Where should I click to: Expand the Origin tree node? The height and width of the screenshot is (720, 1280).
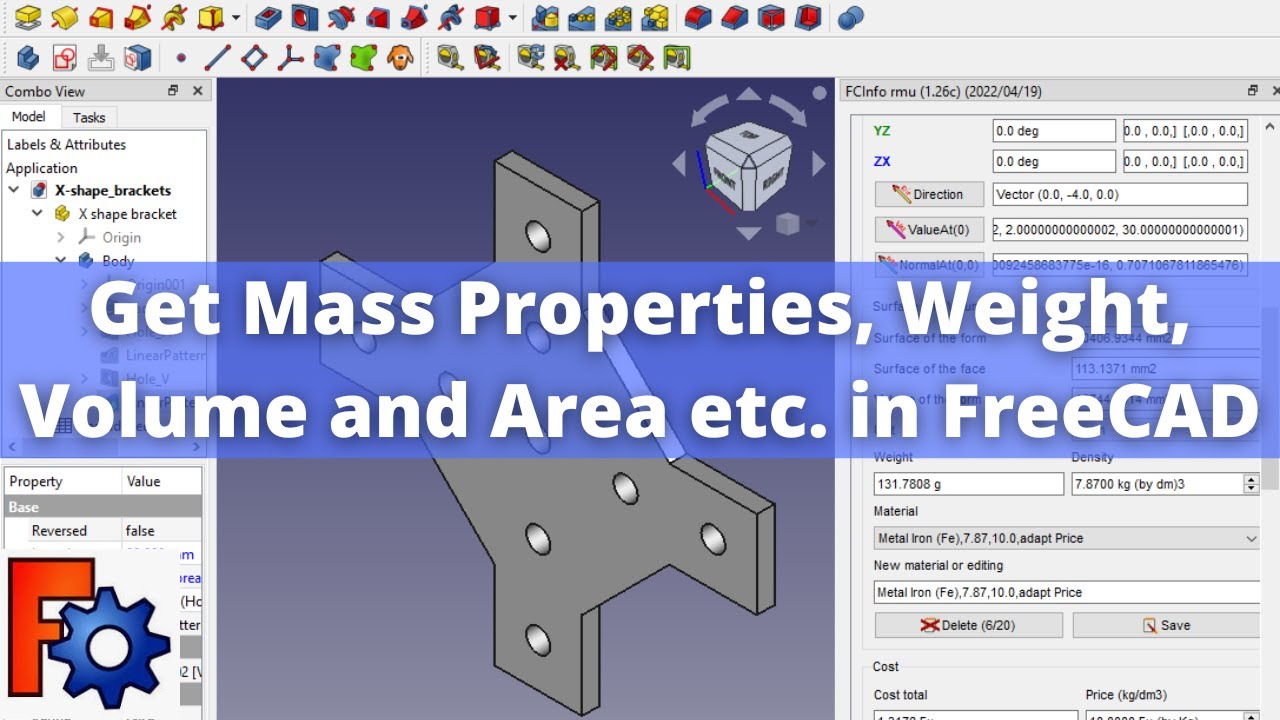tap(61, 237)
